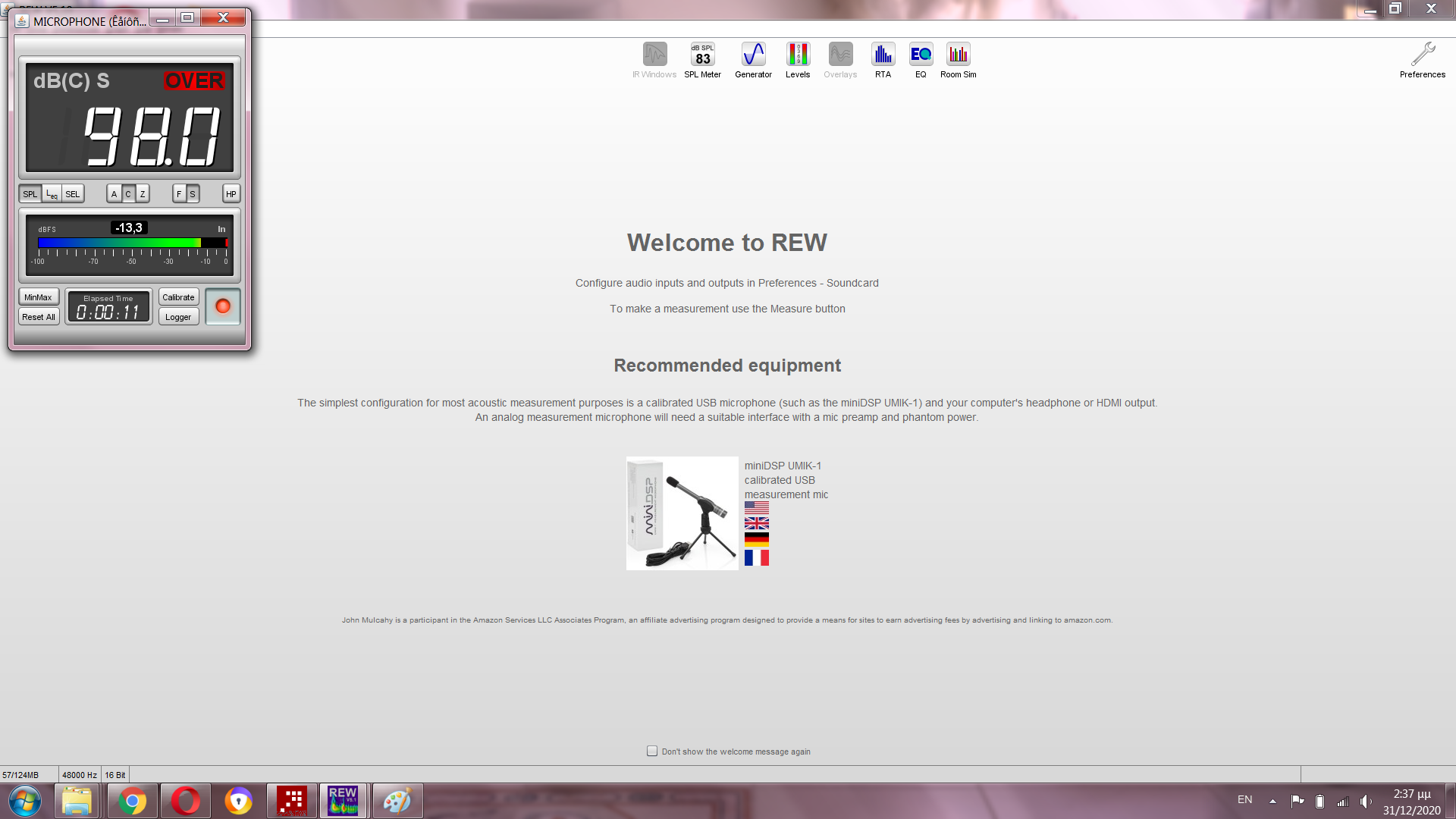Screen dimensions: 1456x819
Task: Show hidden system tray icons arrow
Action: point(1272,801)
